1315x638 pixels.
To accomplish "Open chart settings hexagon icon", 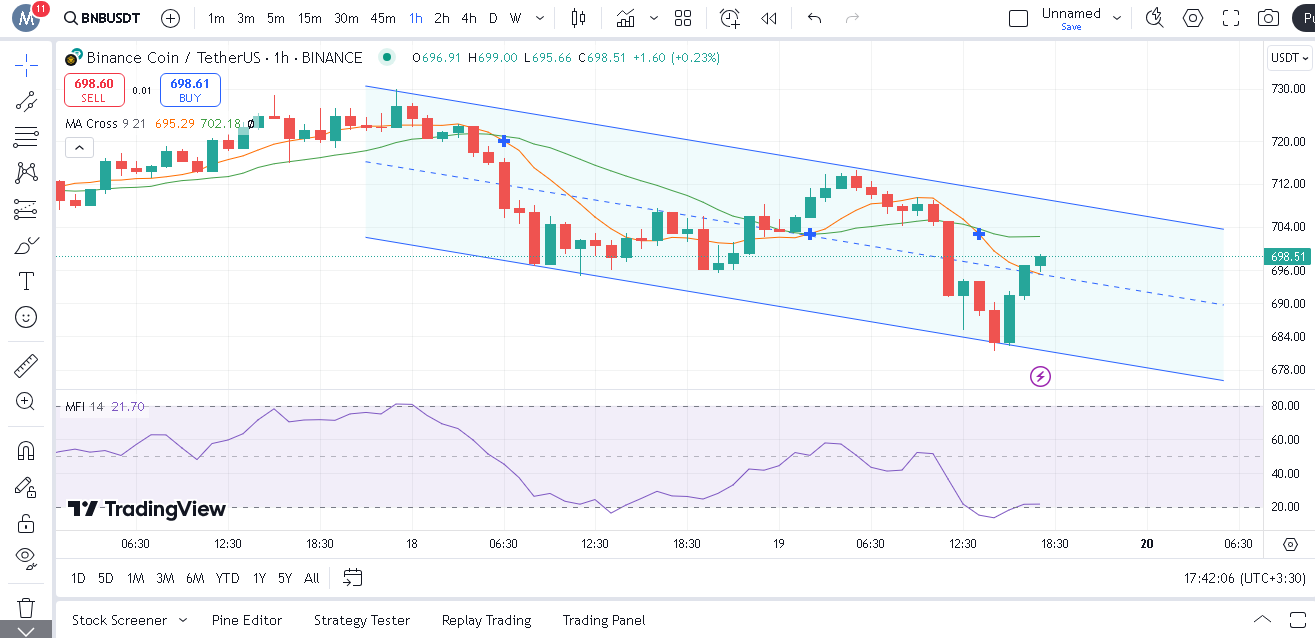I will click(1193, 18).
